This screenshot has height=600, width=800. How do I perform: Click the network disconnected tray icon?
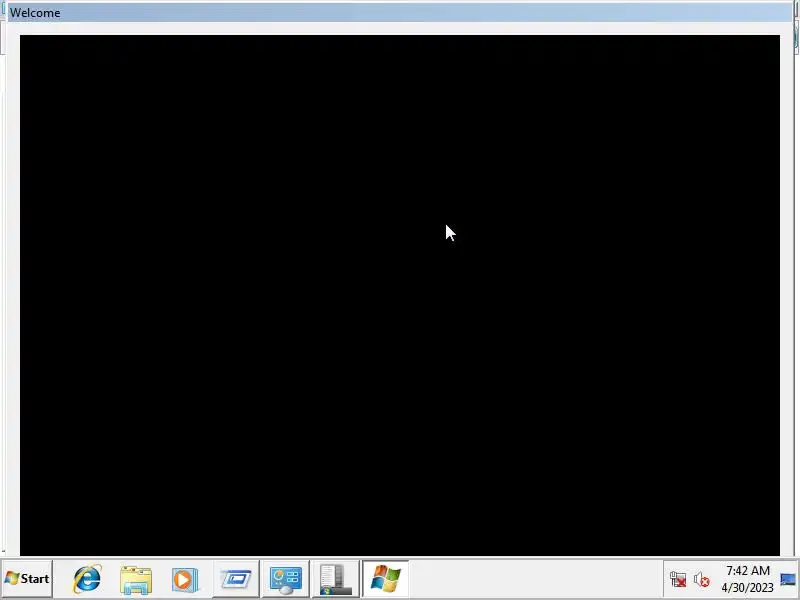(x=678, y=580)
